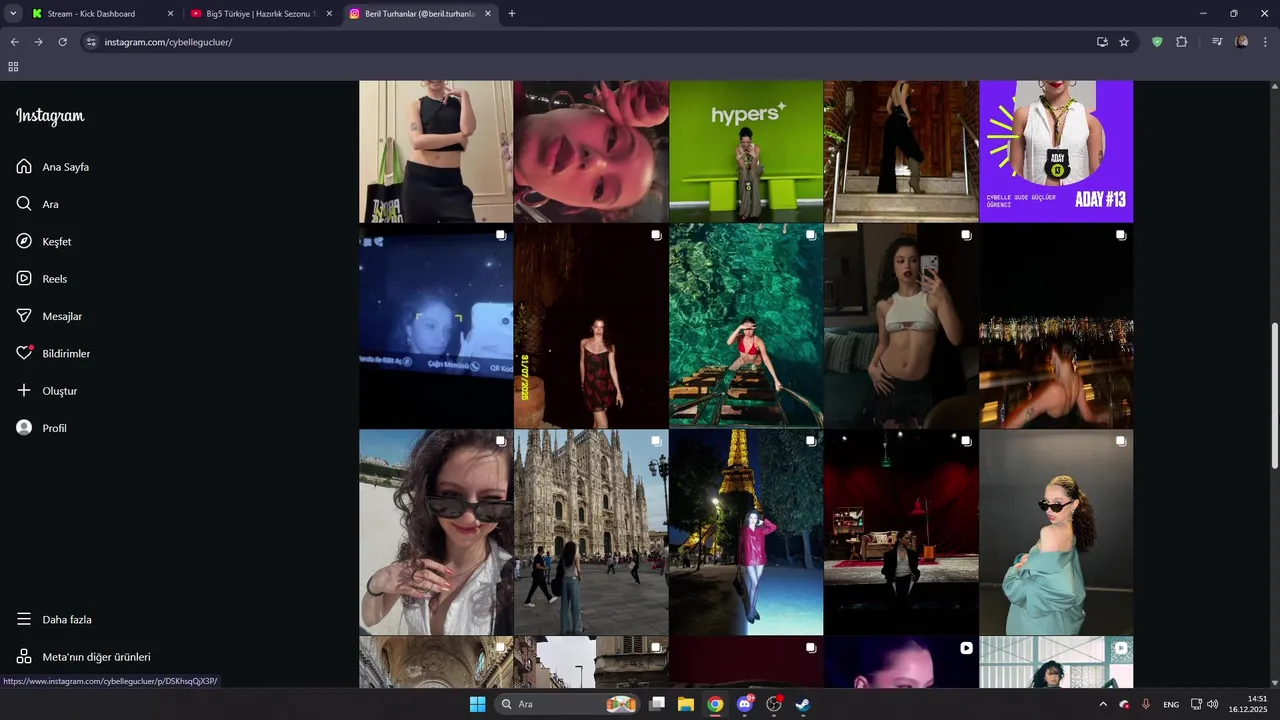Open Chrome three-dot menu
This screenshot has height=720, width=1280.
pos(1266,42)
